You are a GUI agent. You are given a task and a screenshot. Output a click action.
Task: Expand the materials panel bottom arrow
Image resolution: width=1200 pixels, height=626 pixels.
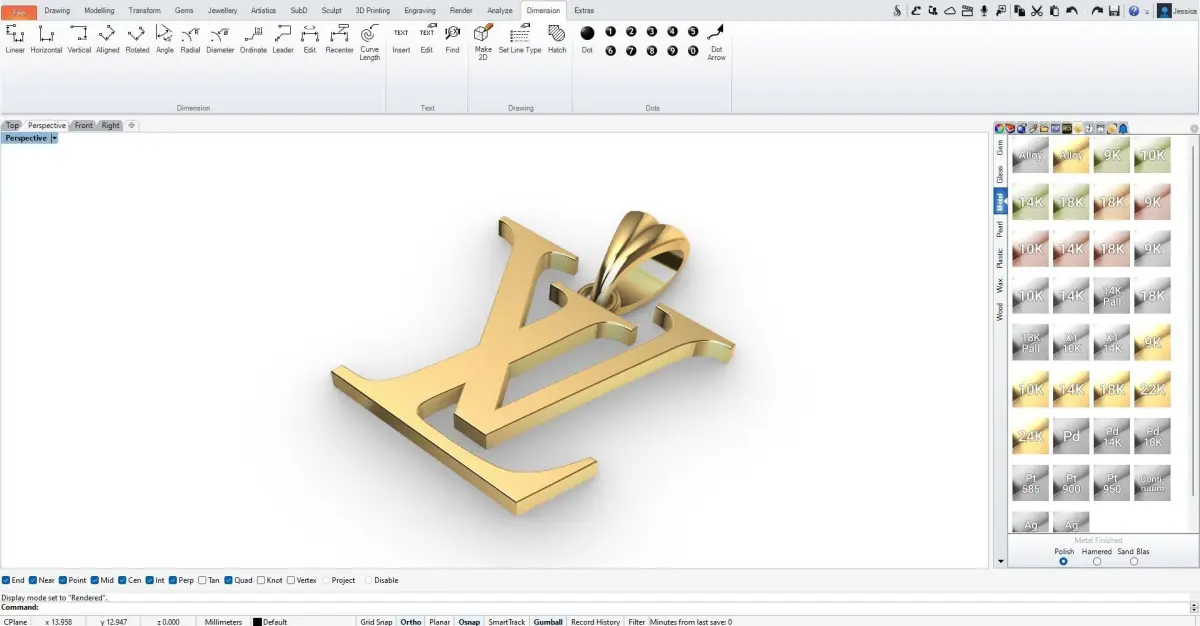coord(1001,562)
